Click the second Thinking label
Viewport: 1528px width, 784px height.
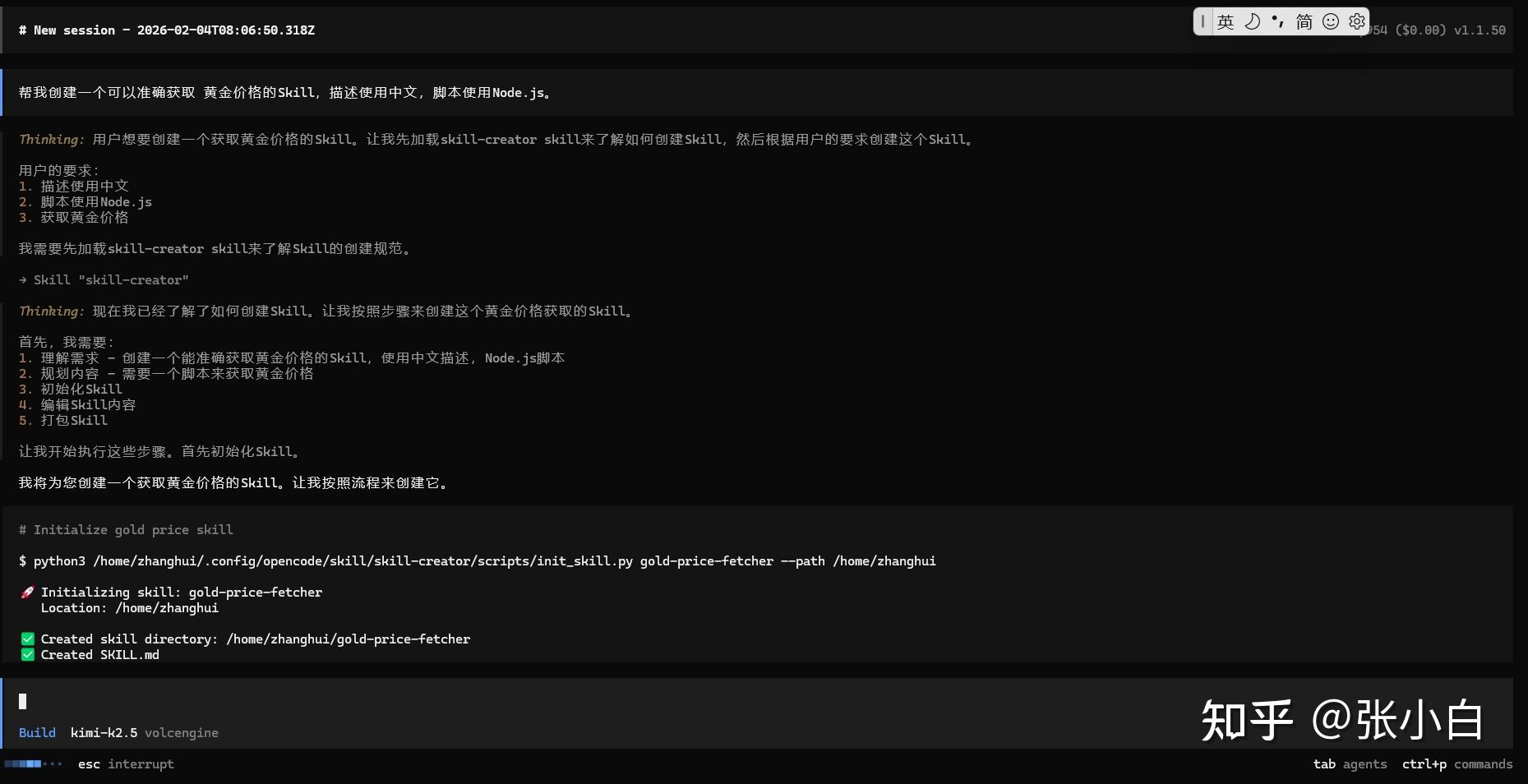coord(52,311)
